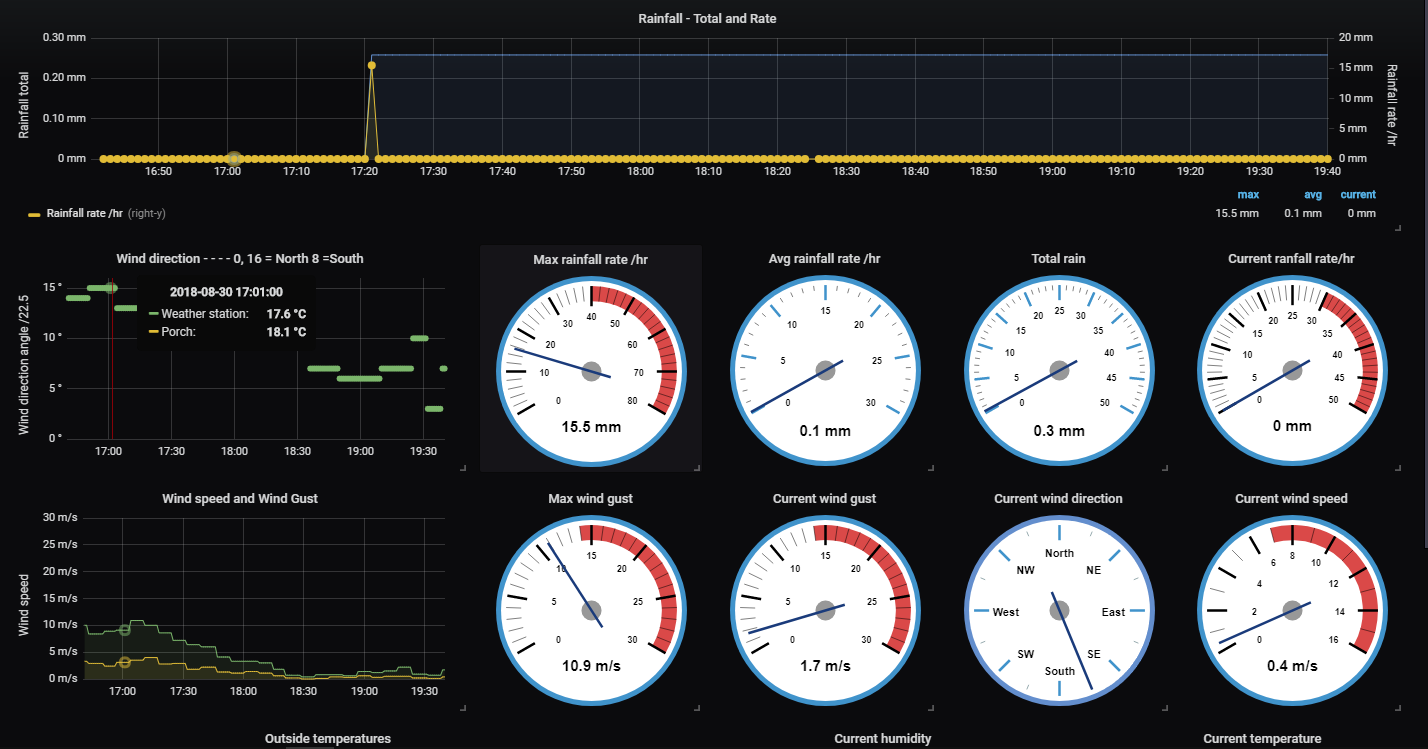Viewport: 1428px width, 749px height.
Task: Sort legend by the current column
Action: point(1358,194)
